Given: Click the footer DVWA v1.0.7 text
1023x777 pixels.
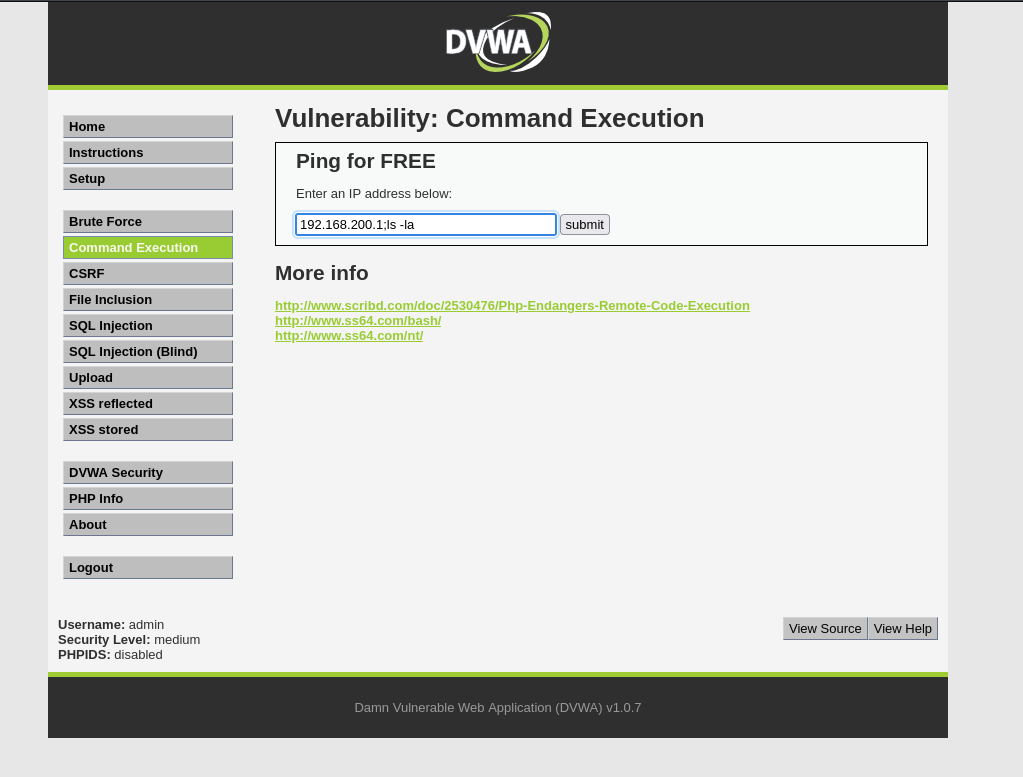Looking at the screenshot, I should (498, 707).
